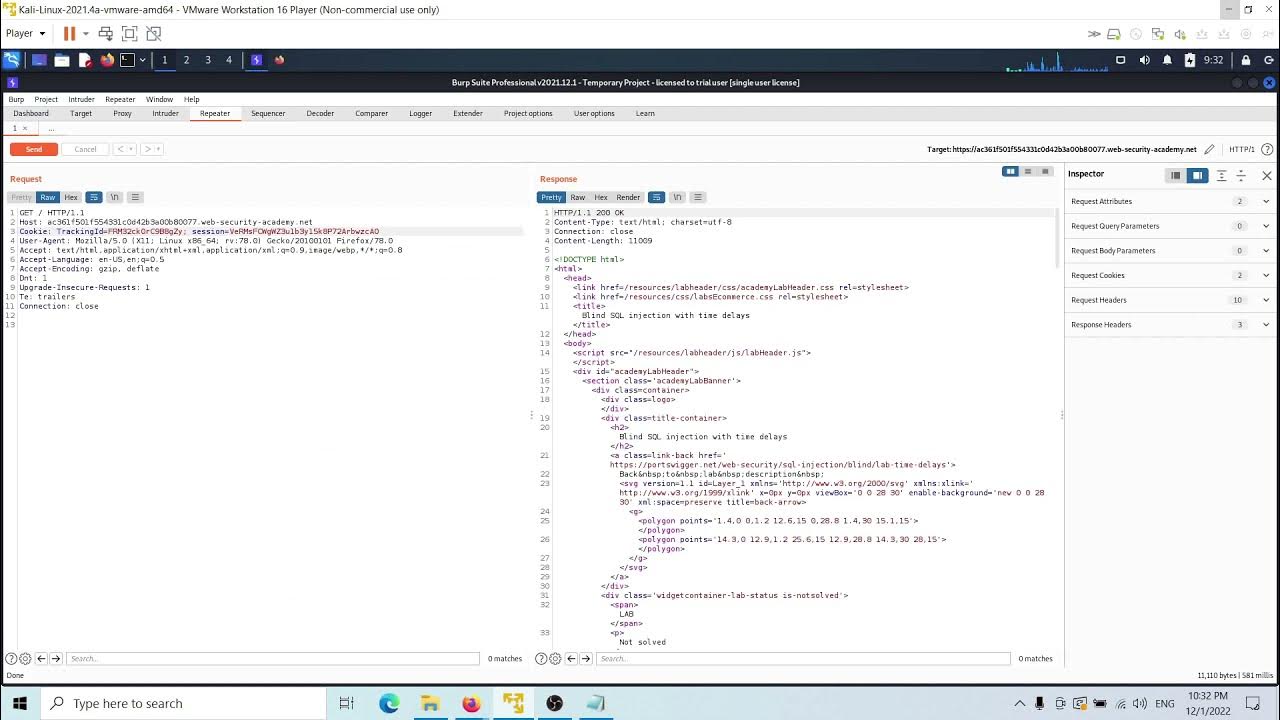Toggle response Render view
The height and width of the screenshot is (720, 1280).
coord(628,197)
